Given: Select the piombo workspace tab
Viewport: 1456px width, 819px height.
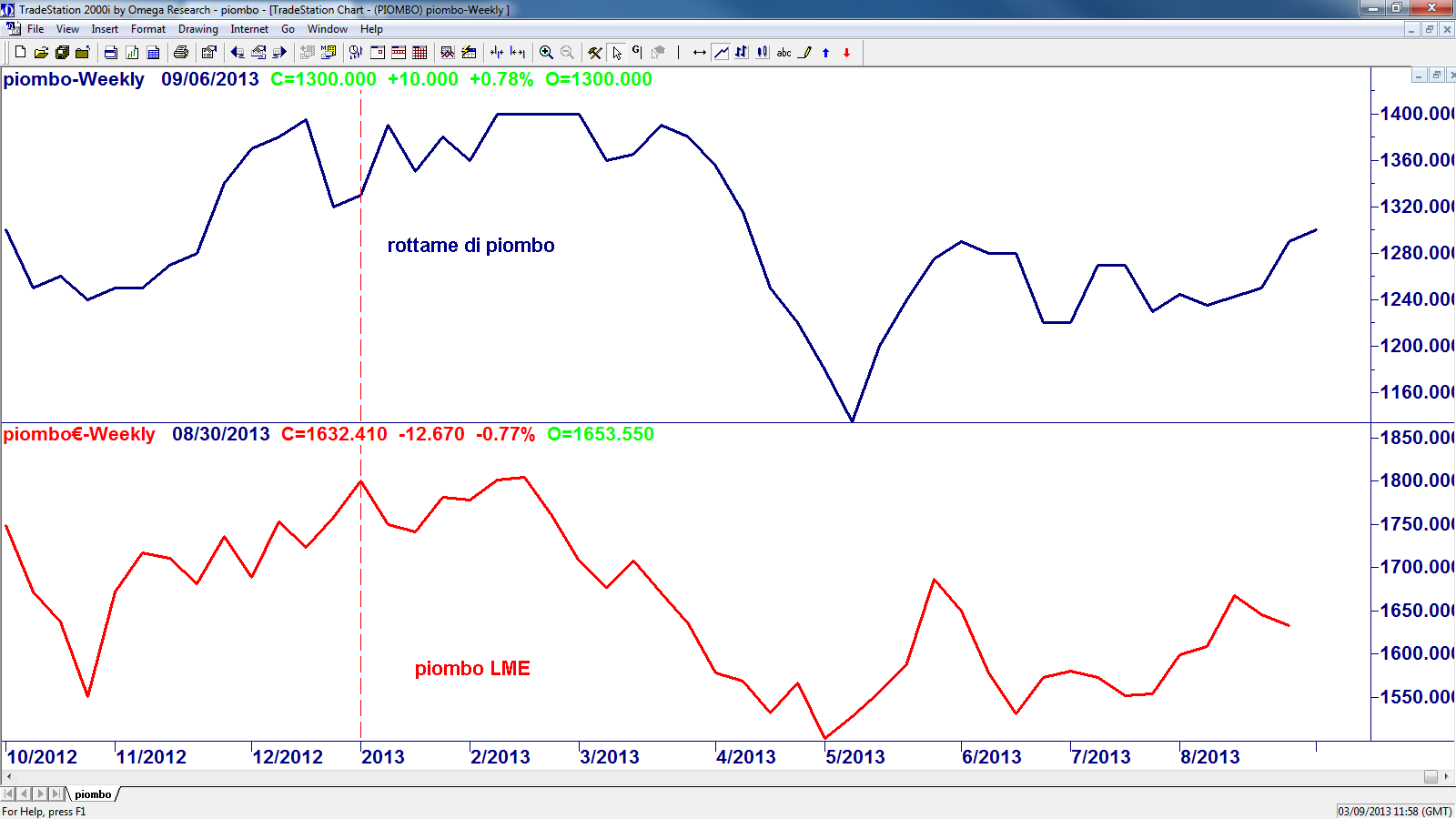Looking at the screenshot, I should point(93,794).
